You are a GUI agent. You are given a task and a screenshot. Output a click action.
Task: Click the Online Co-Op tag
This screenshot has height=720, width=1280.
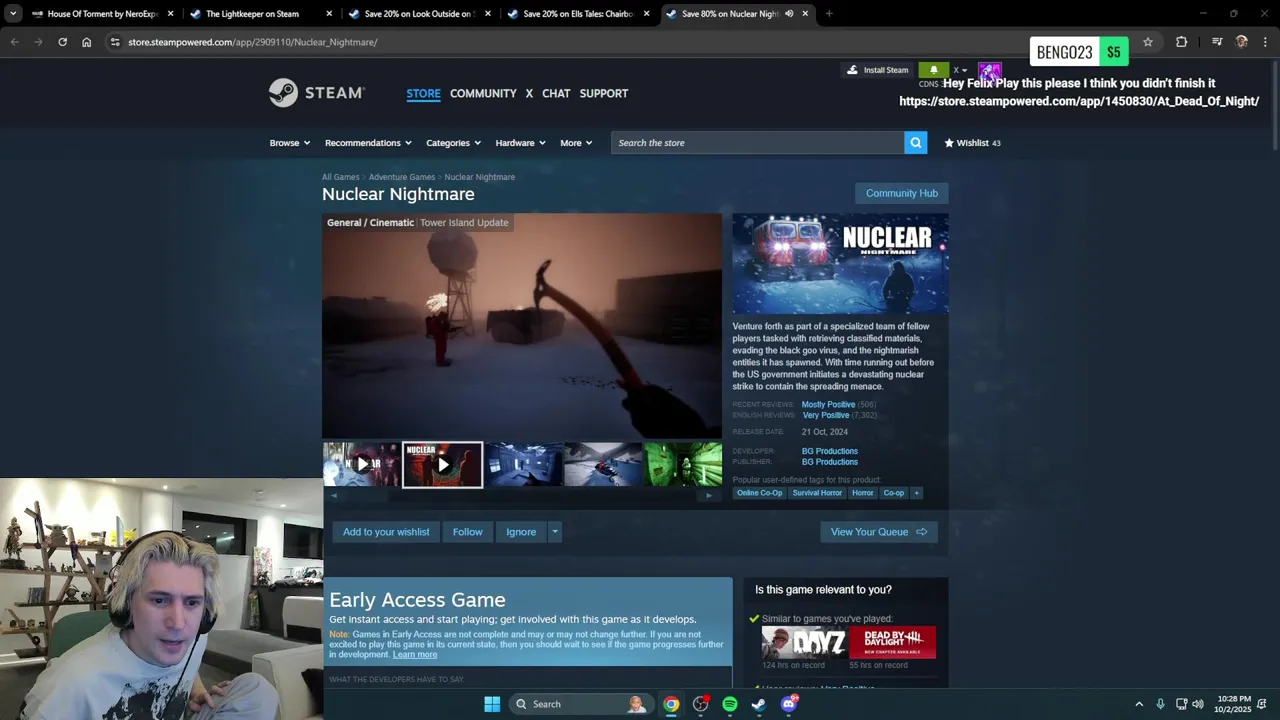coord(760,493)
